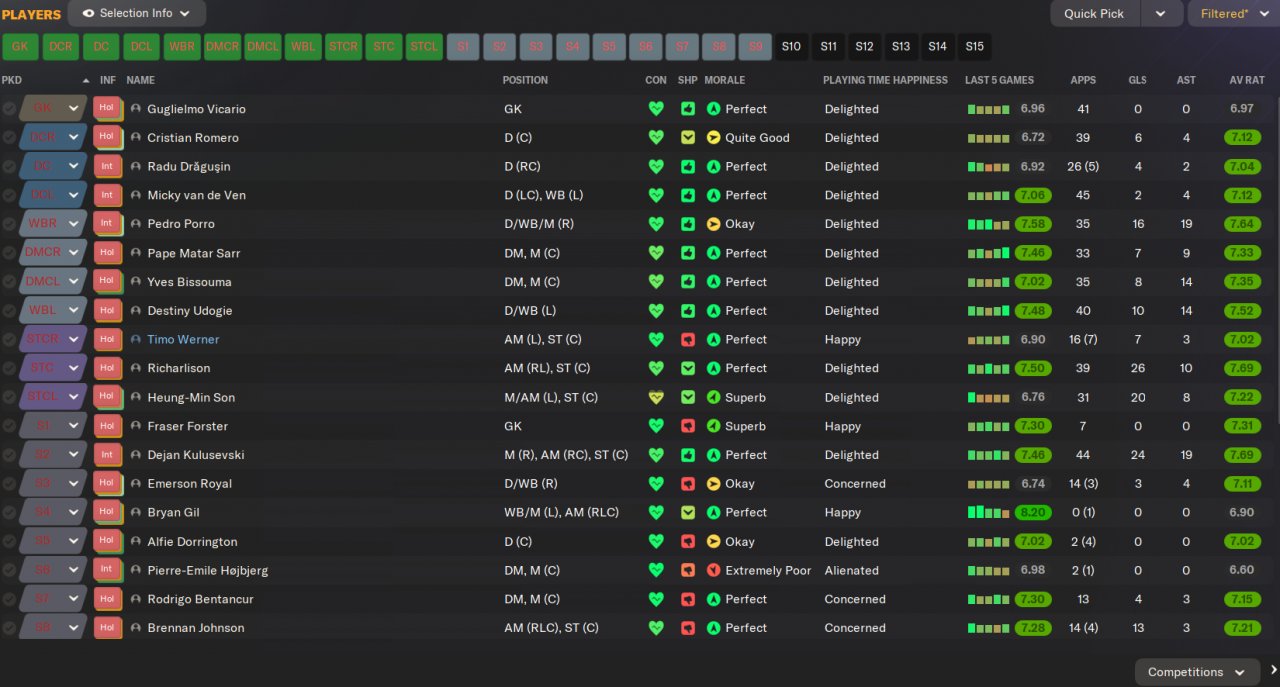Click Yves Bissouma's Perfect morale icon
The image size is (1280, 687).
click(714, 282)
